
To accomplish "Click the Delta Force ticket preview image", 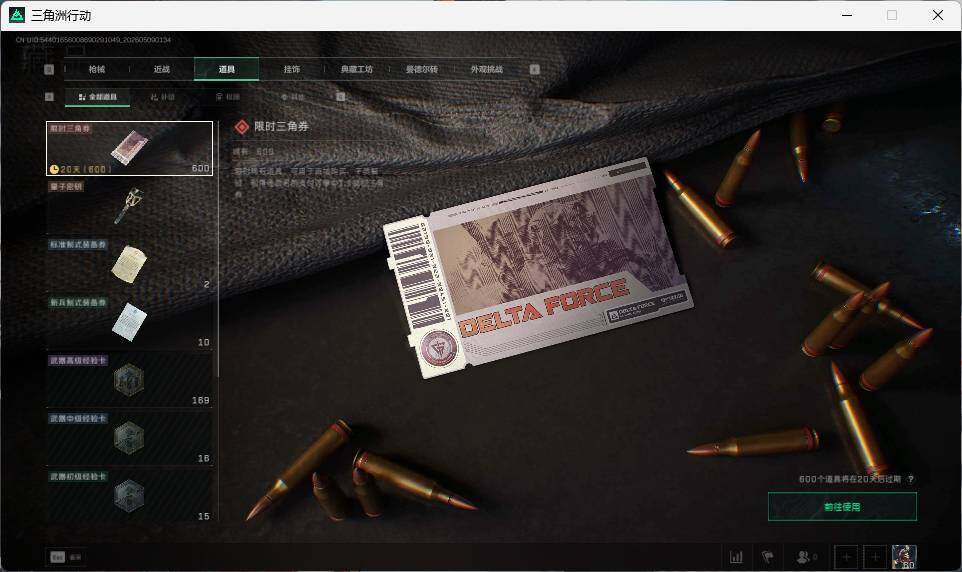I will (x=538, y=268).
